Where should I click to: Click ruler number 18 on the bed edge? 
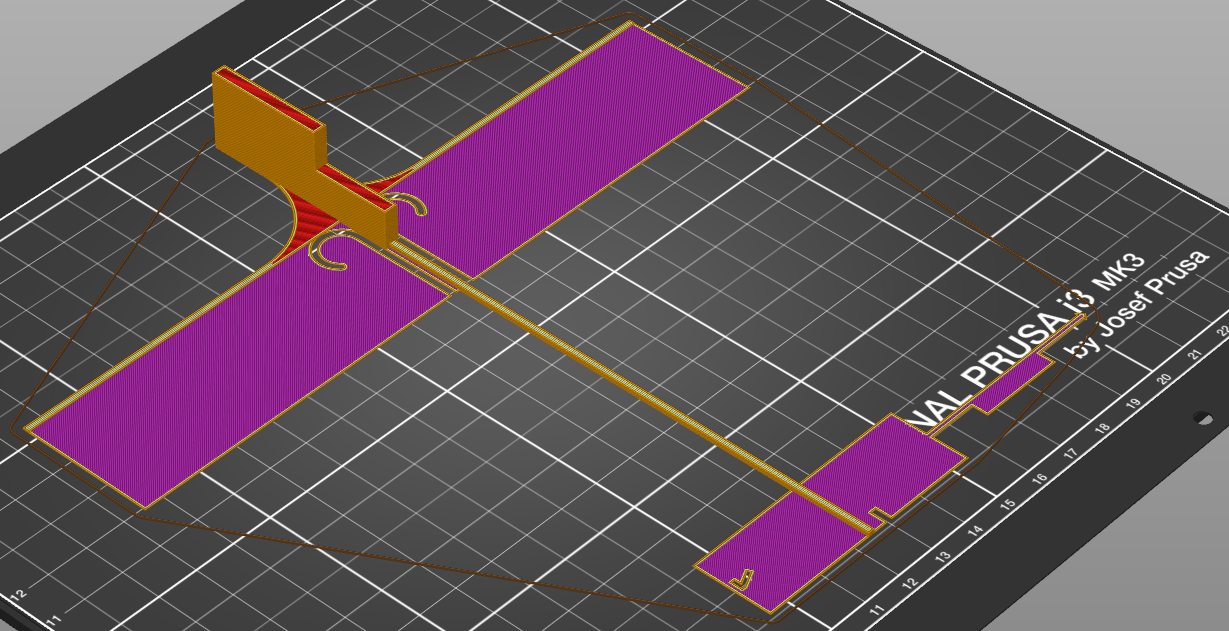click(x=1101, y=429)
